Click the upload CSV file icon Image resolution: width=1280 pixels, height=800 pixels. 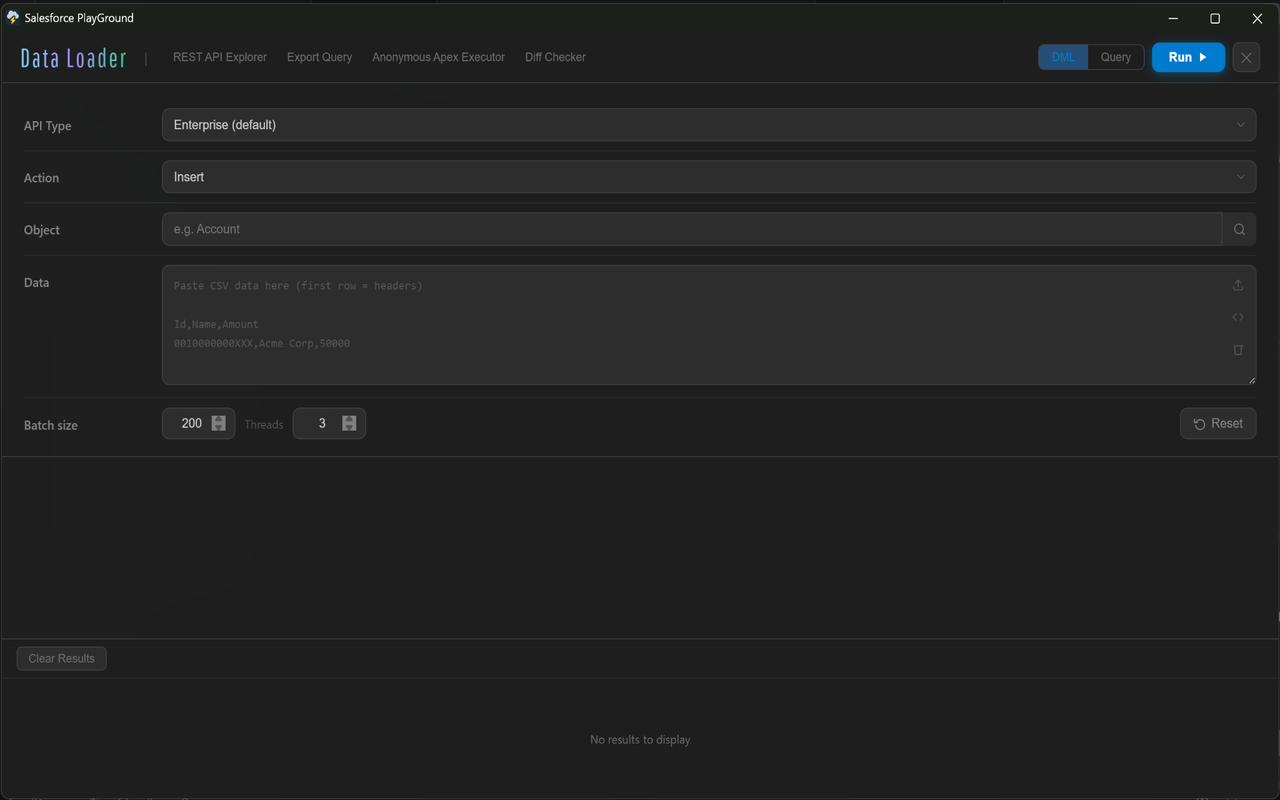point(1238,285)
